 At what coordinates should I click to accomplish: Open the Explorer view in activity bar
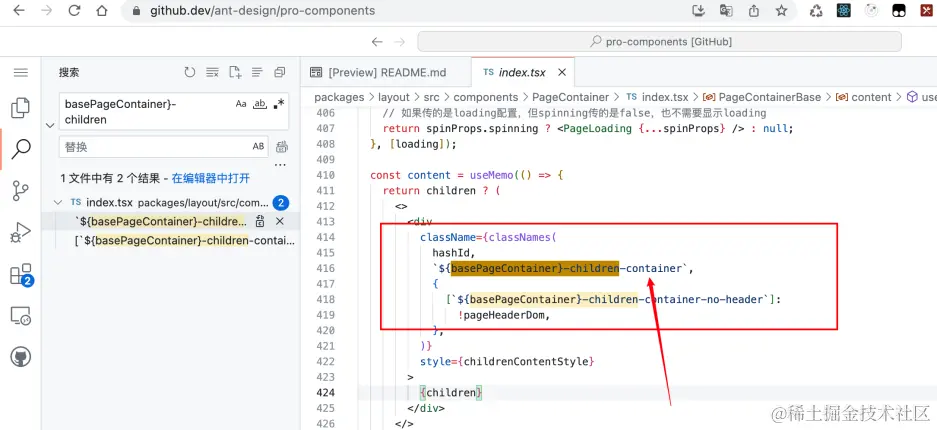click(20, 108)
